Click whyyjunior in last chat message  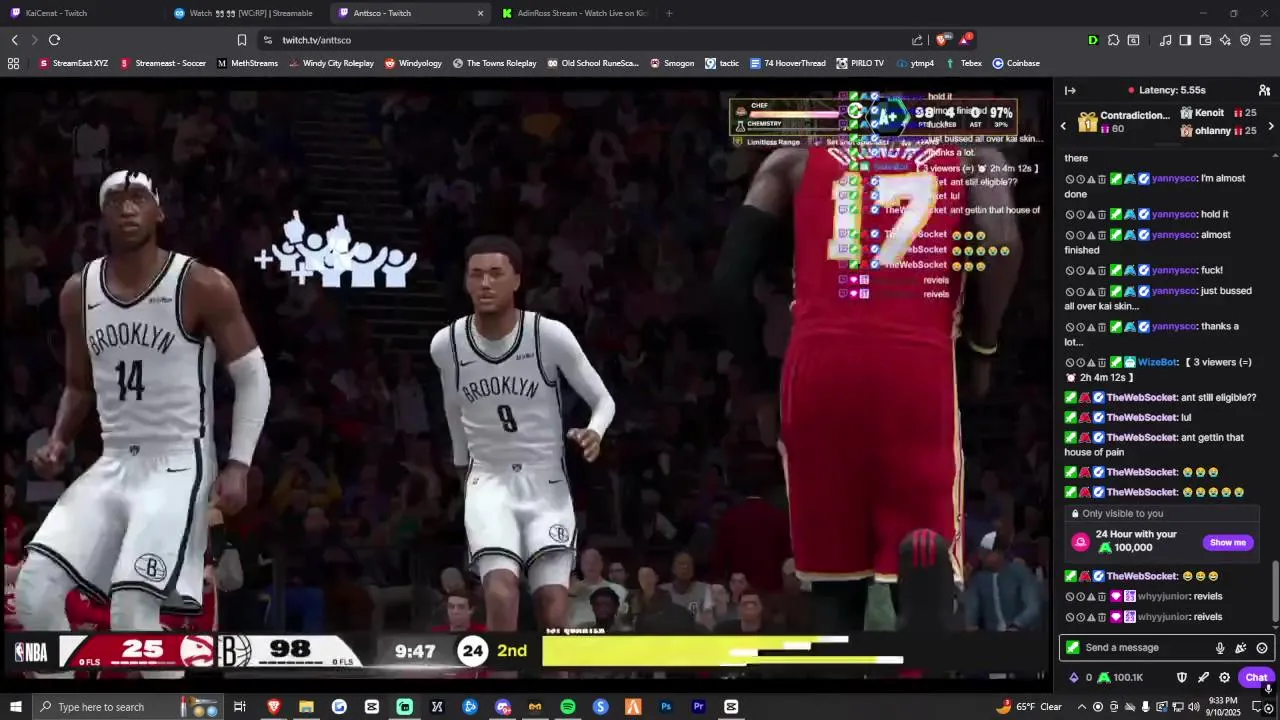coord(1165,617)
